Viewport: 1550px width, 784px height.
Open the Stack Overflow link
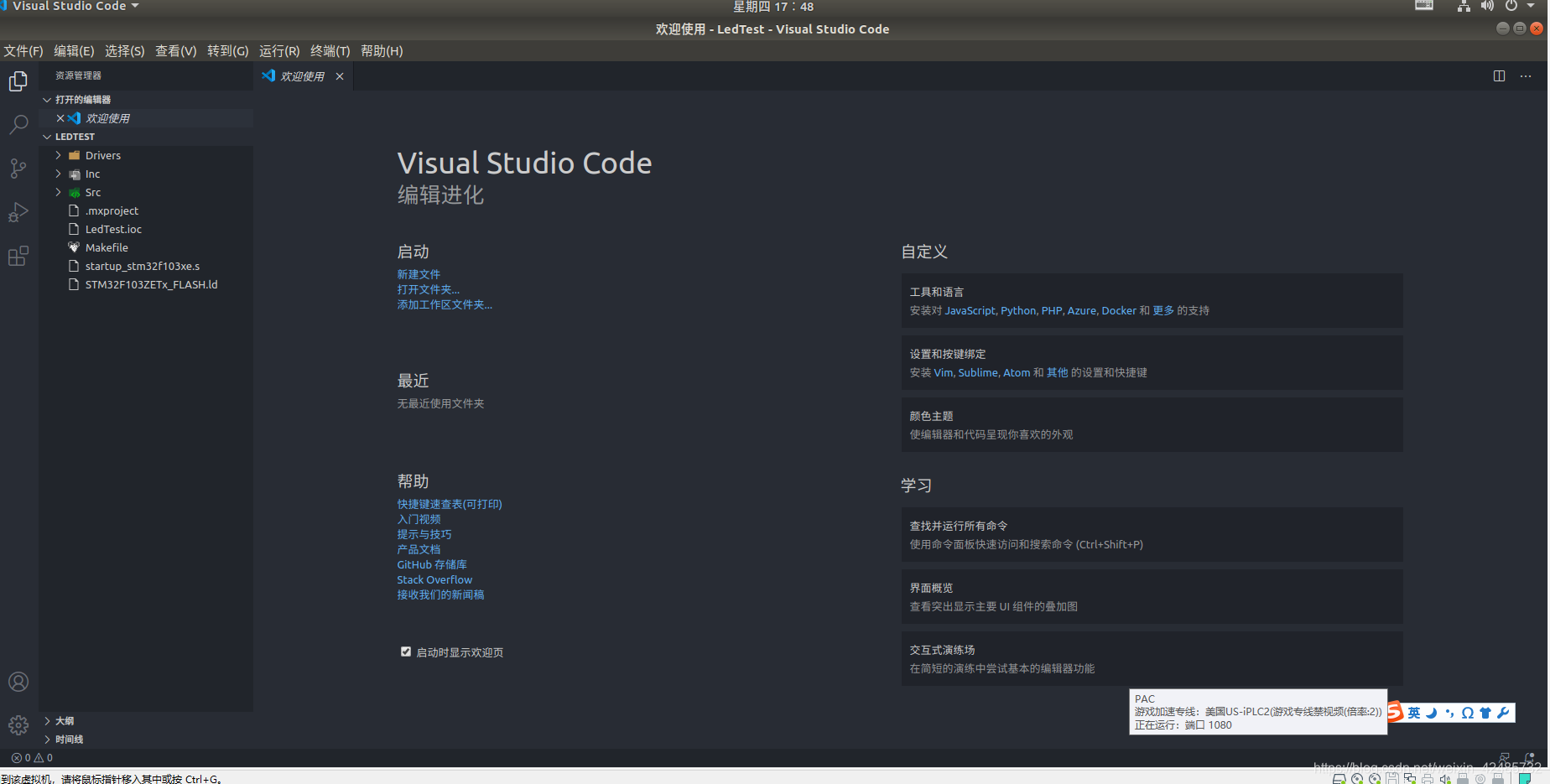click(x=434, y=579)
